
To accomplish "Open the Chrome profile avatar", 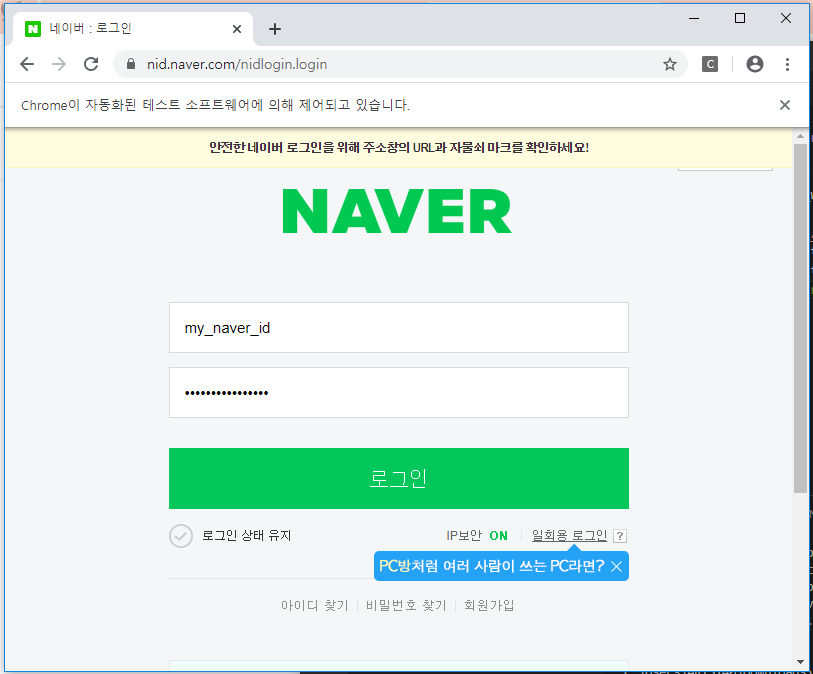I will coord(755,64).
